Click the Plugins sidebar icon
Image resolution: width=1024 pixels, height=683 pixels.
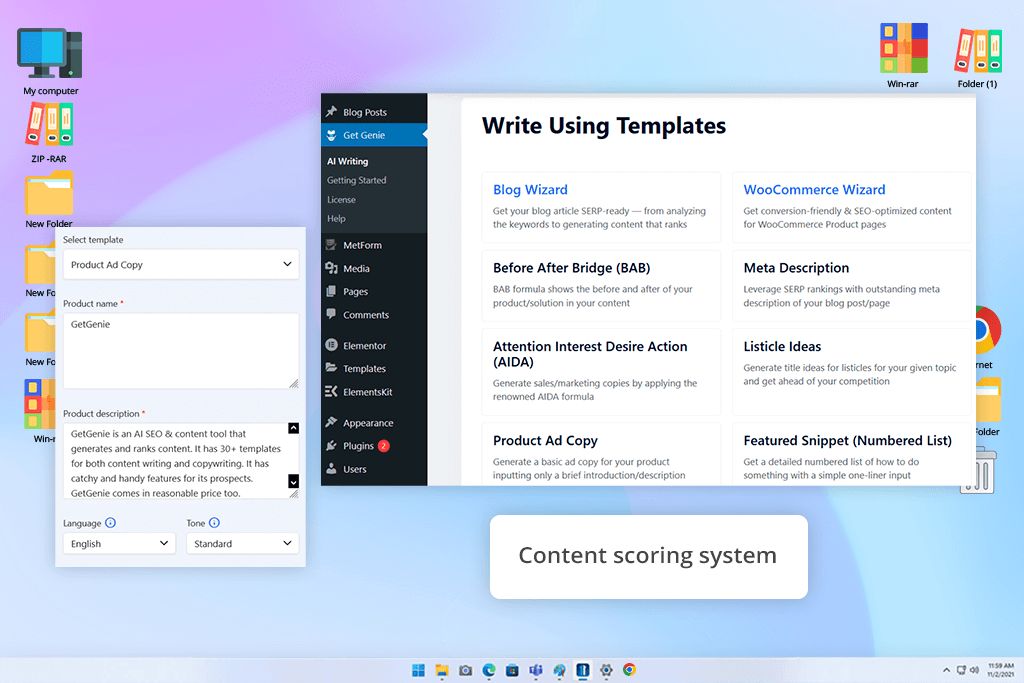point(332,446)
